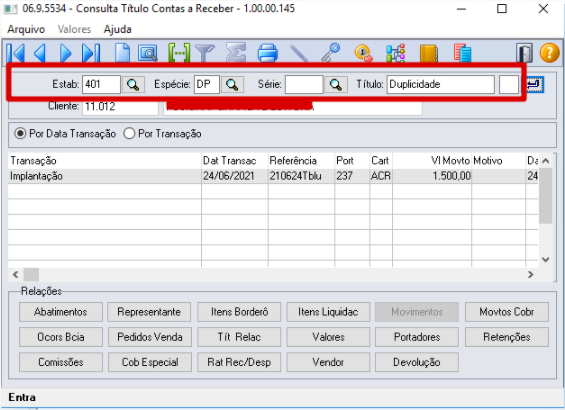565x410 pixels.
Task: Click the 210624Tblu reference cell
Action: (301, 176)
